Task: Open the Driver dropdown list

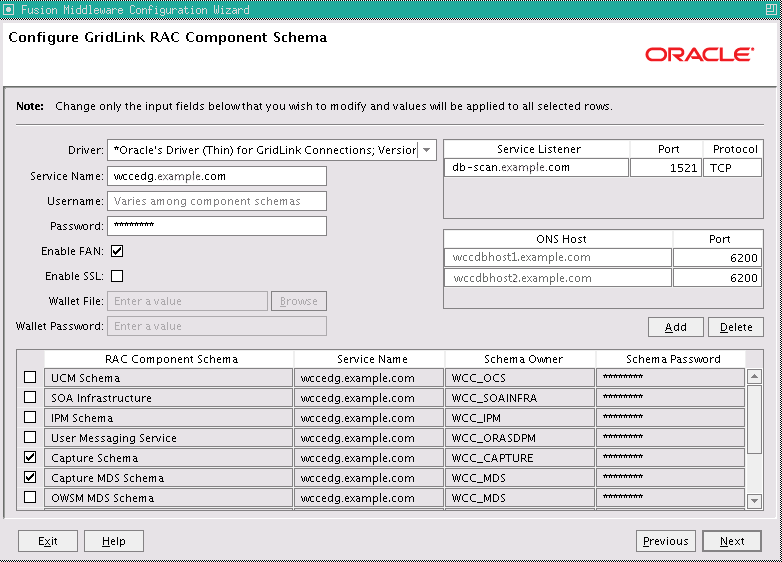Action: pos(427,150)
